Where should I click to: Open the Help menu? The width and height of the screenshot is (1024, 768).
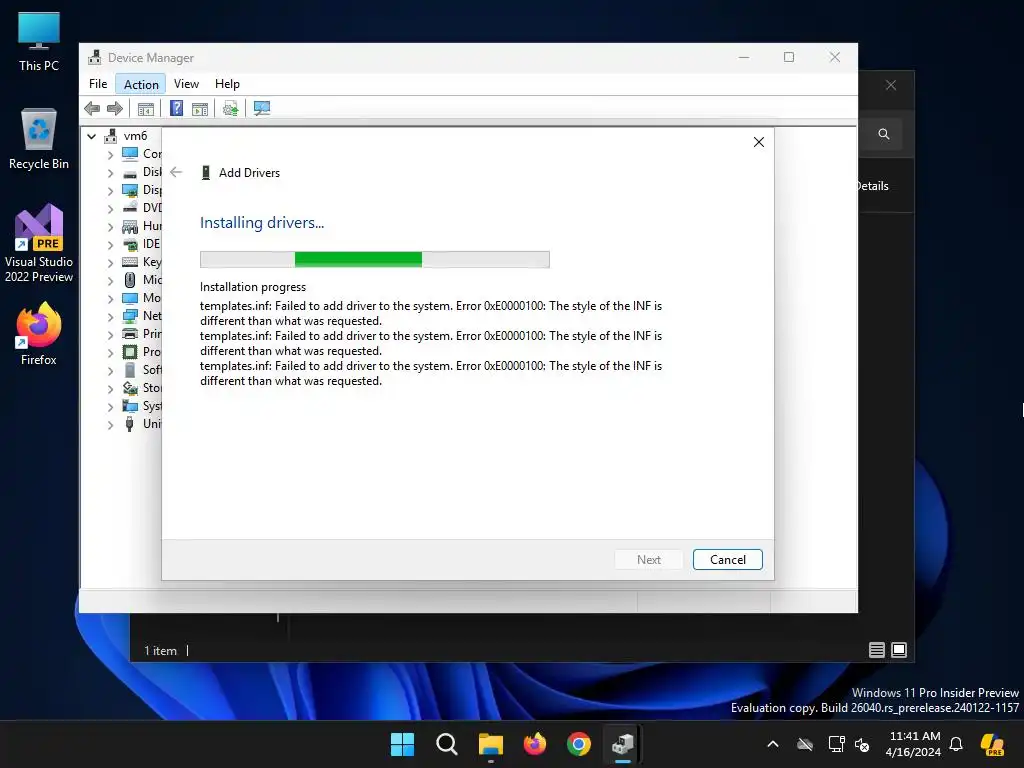point(227,84)
